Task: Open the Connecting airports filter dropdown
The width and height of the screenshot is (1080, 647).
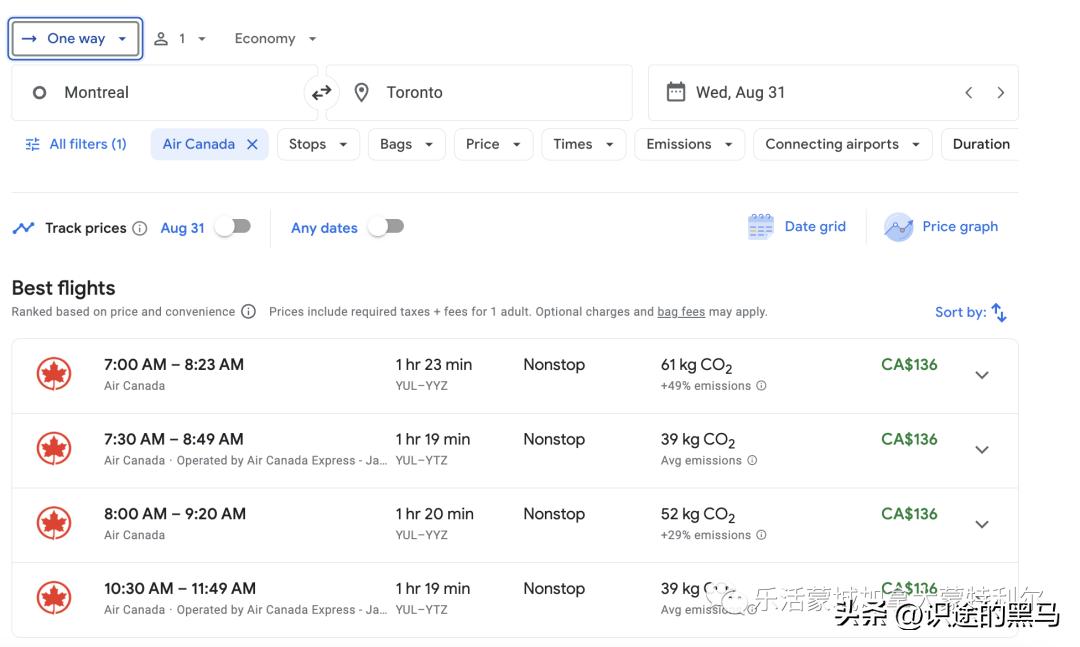Action: tap(842, 144)
